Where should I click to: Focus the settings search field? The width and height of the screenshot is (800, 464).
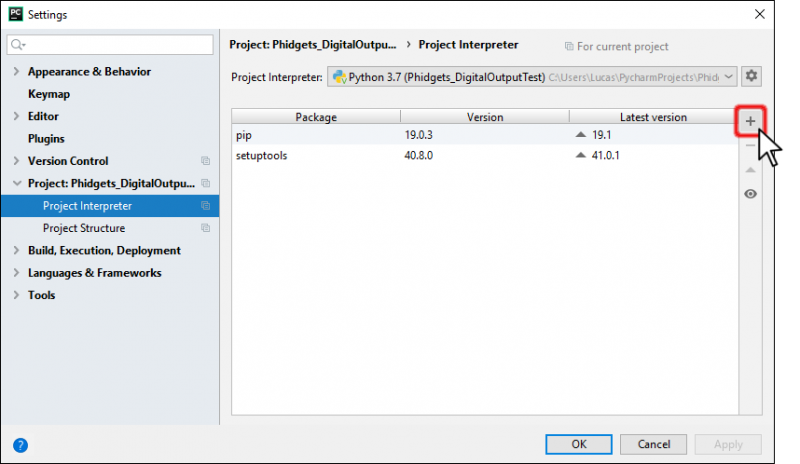(x=110, y=45)
